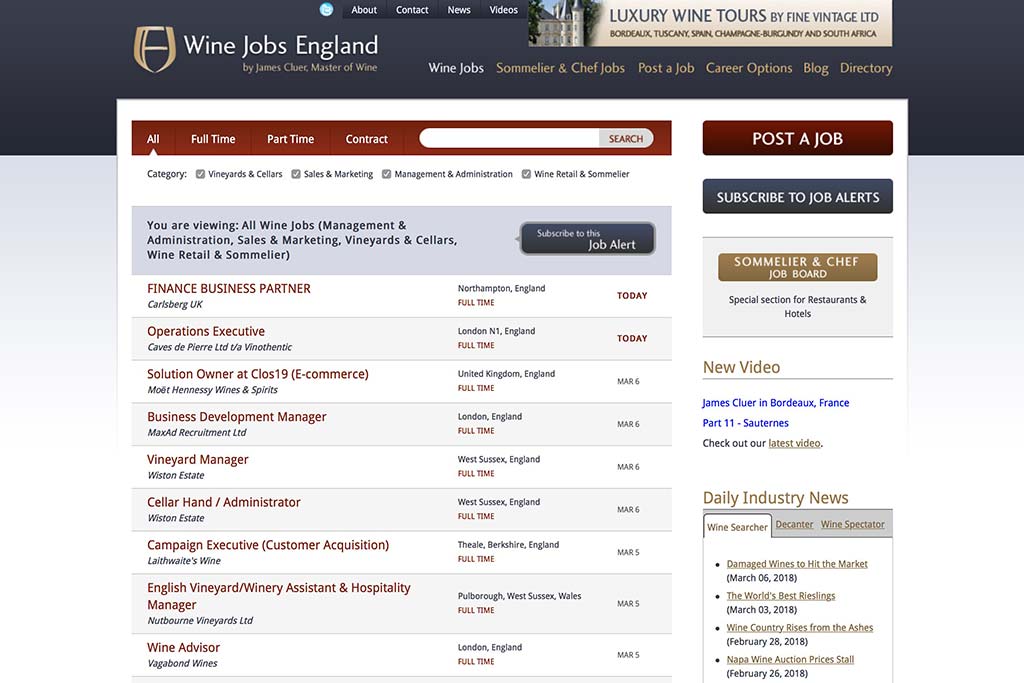Open the About page

[364, 10]
